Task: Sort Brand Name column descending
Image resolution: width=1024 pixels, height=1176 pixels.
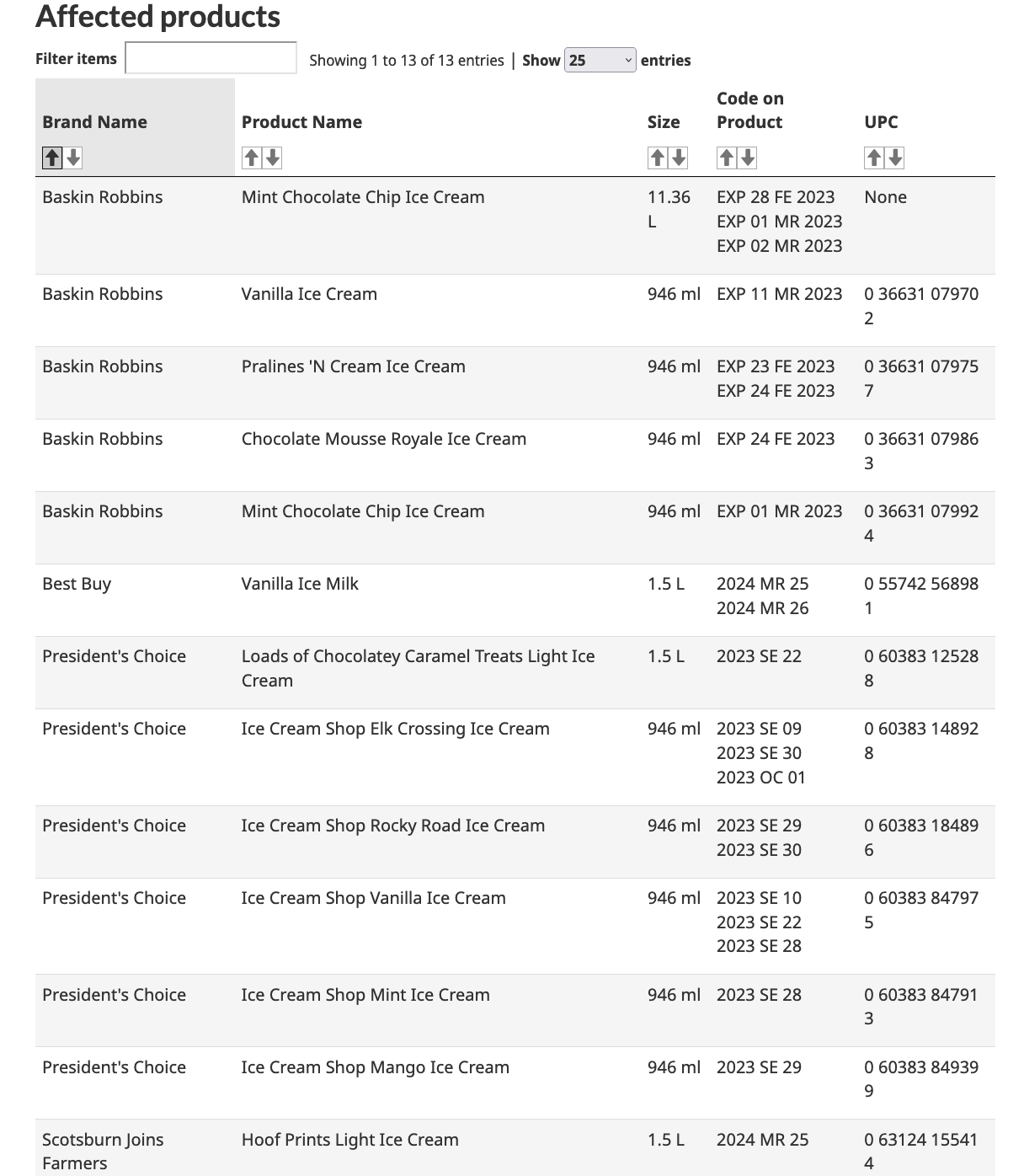Action: point(73,158)
